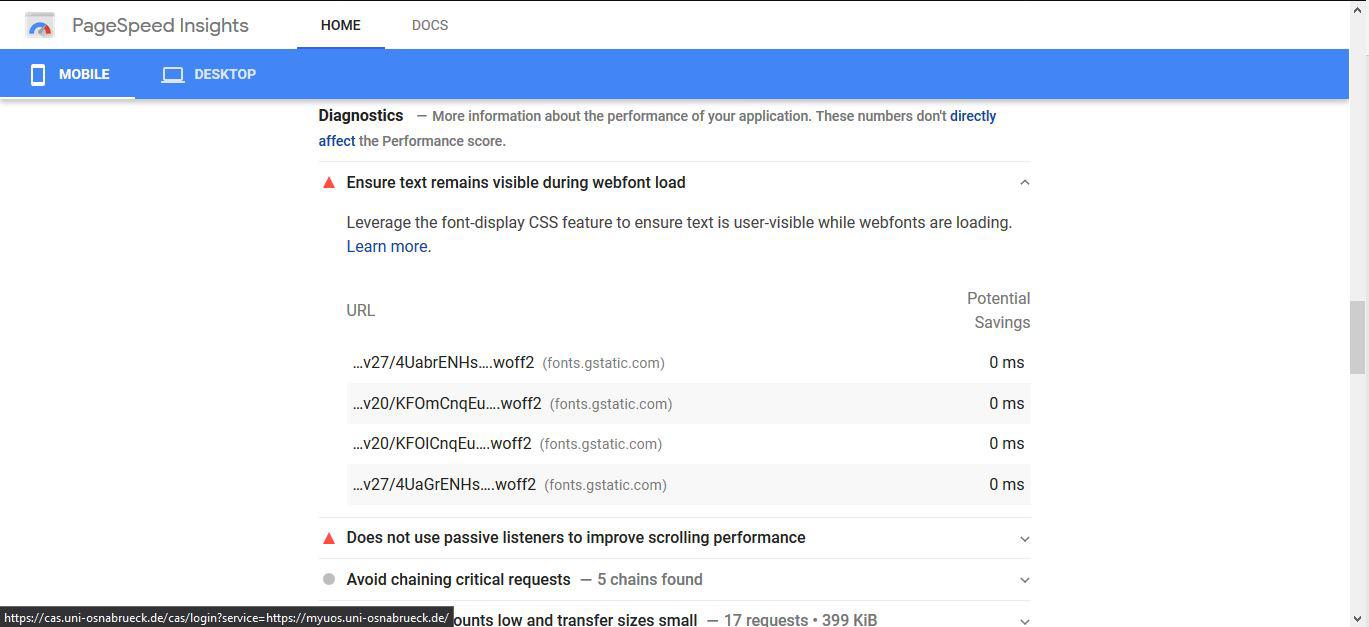Viewport: 1369px width, 627px height.
Task: Click the 'Diagnostics' heading
Action: 361,115
